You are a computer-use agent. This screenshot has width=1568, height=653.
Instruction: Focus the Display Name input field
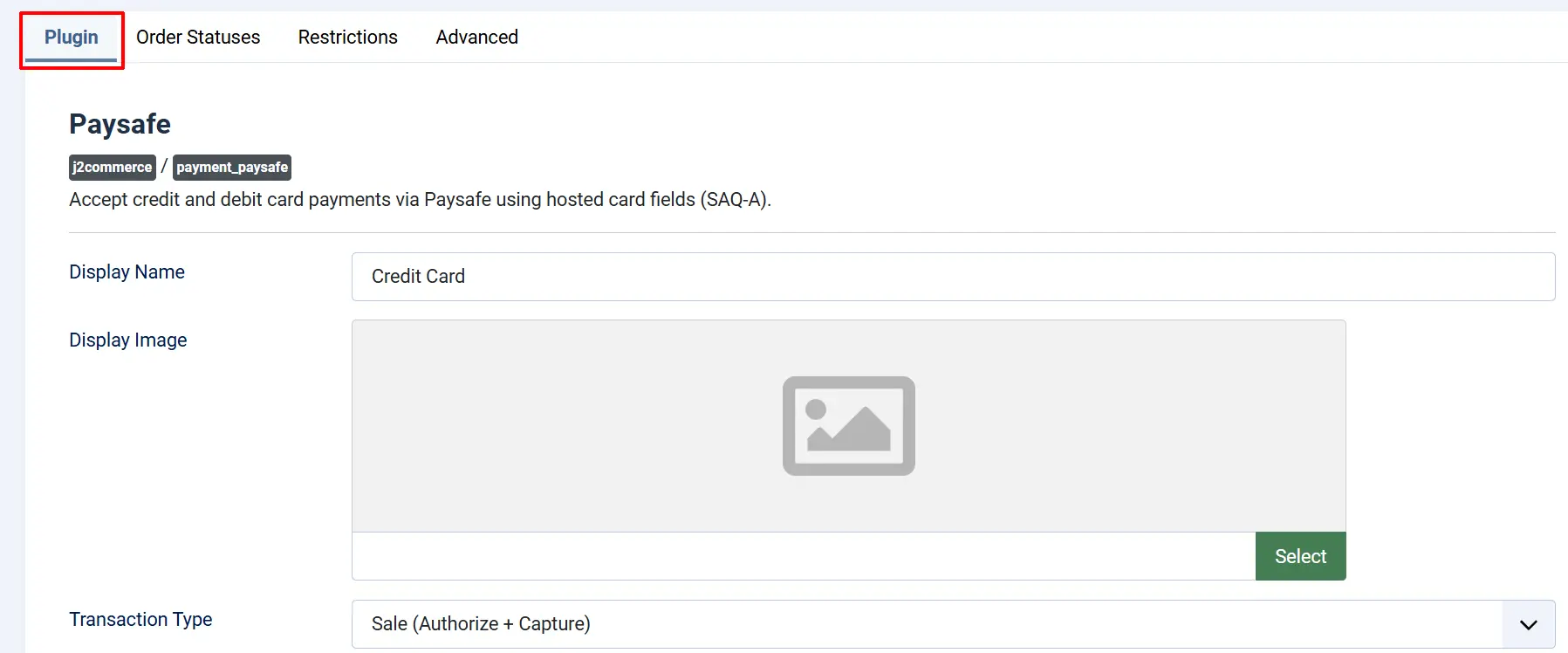pos(953,277)
